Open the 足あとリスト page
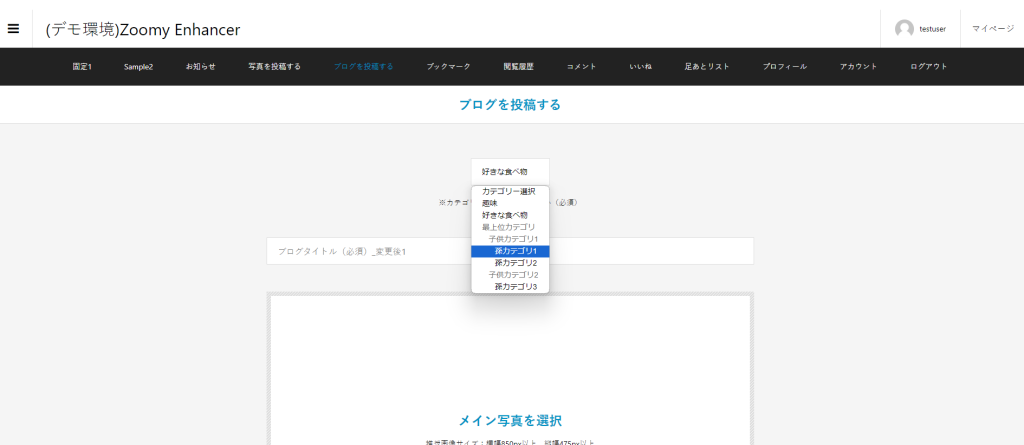 pos(706,67)
